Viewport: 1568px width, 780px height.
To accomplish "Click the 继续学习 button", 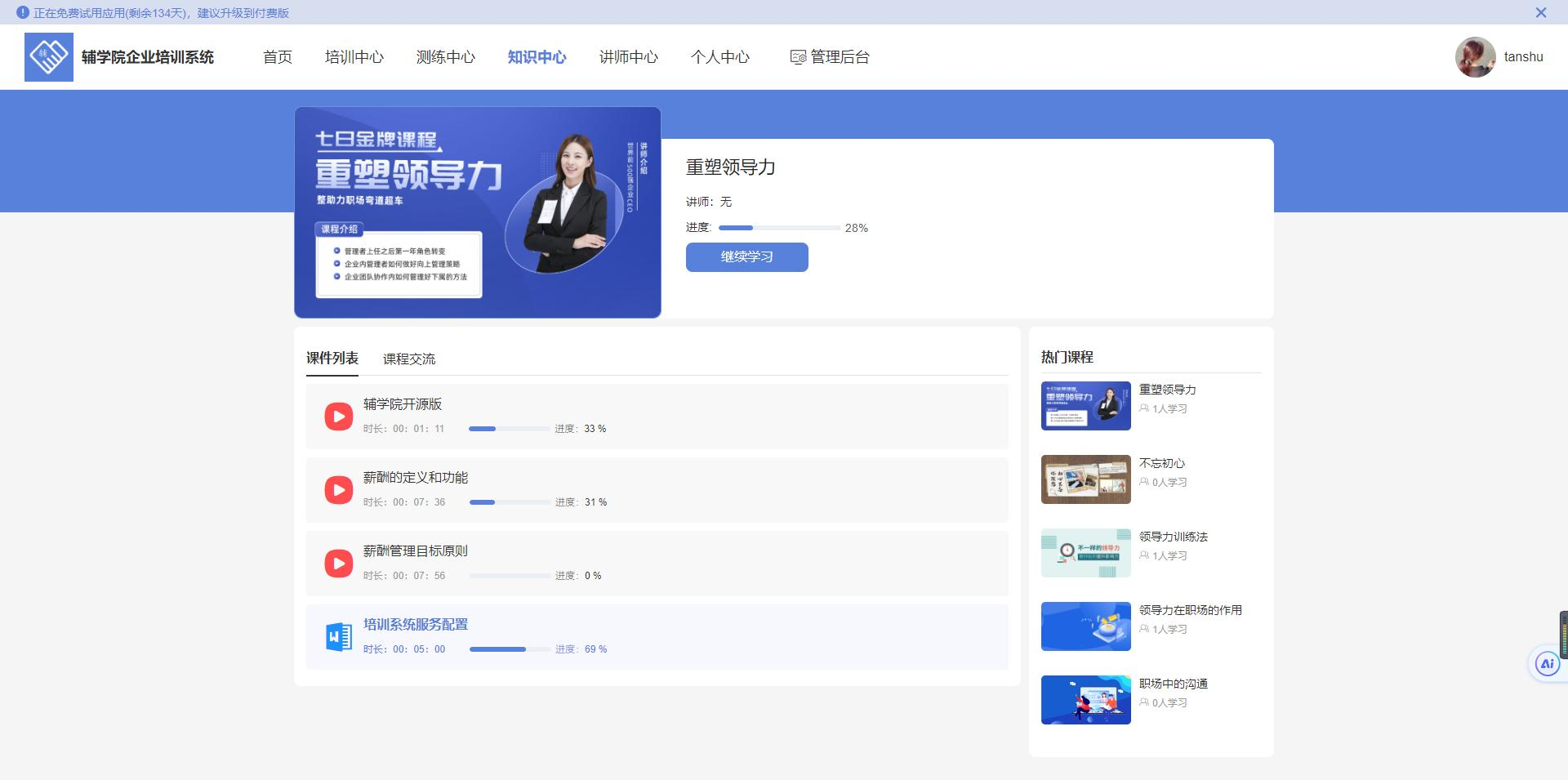I will click(x=747, y=257).
